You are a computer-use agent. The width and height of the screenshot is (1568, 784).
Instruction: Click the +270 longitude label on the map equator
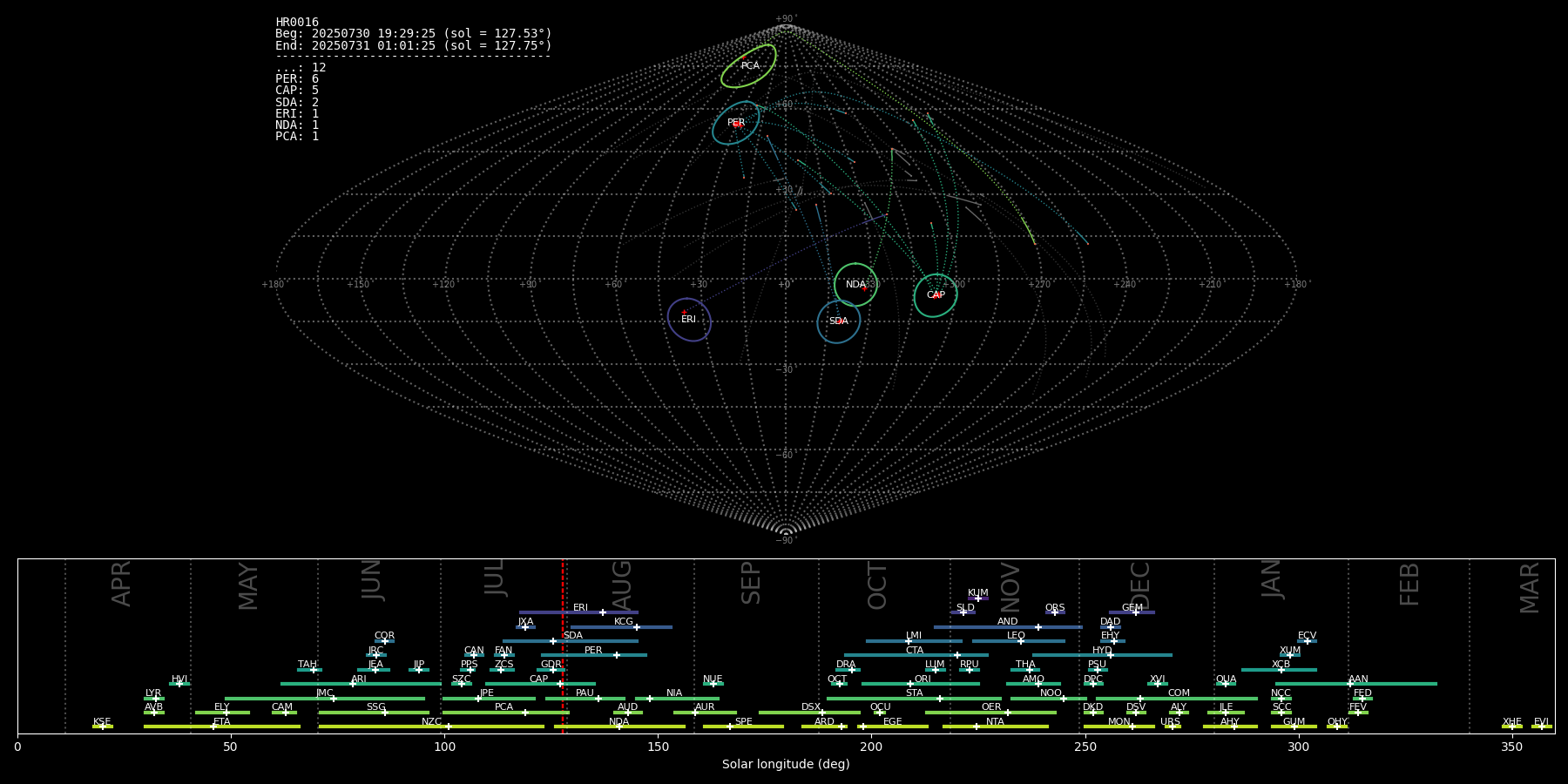(x=1039, y=285)
